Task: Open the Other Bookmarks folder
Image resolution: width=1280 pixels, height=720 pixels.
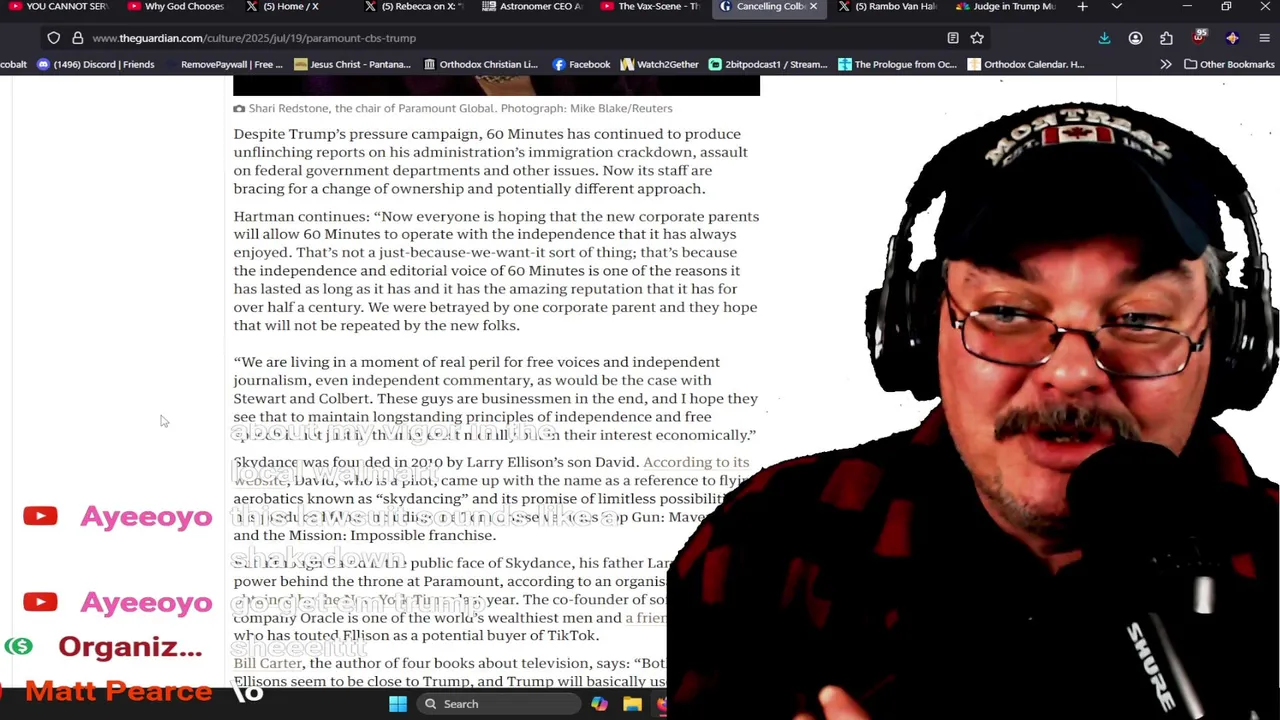Action: (1229, 64)
